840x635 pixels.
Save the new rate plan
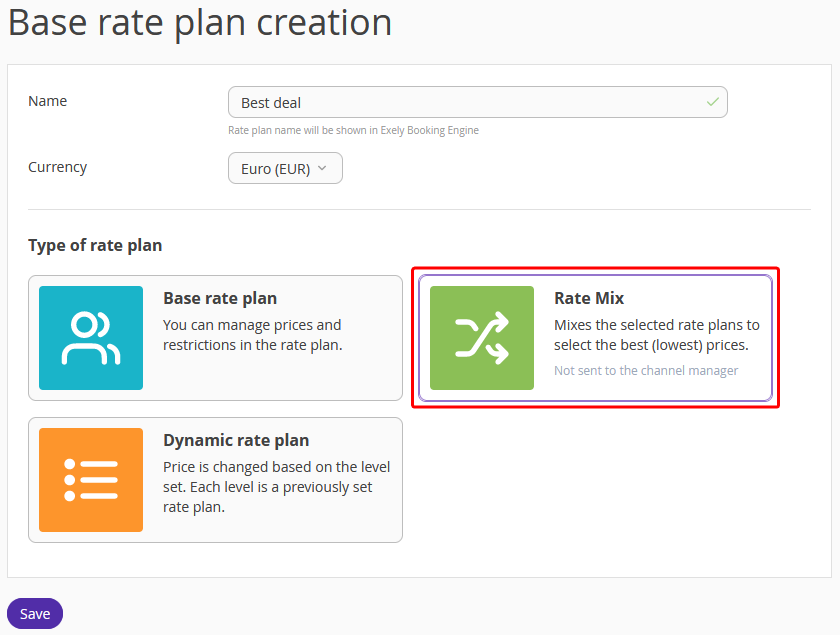click(x=35, y=614)
